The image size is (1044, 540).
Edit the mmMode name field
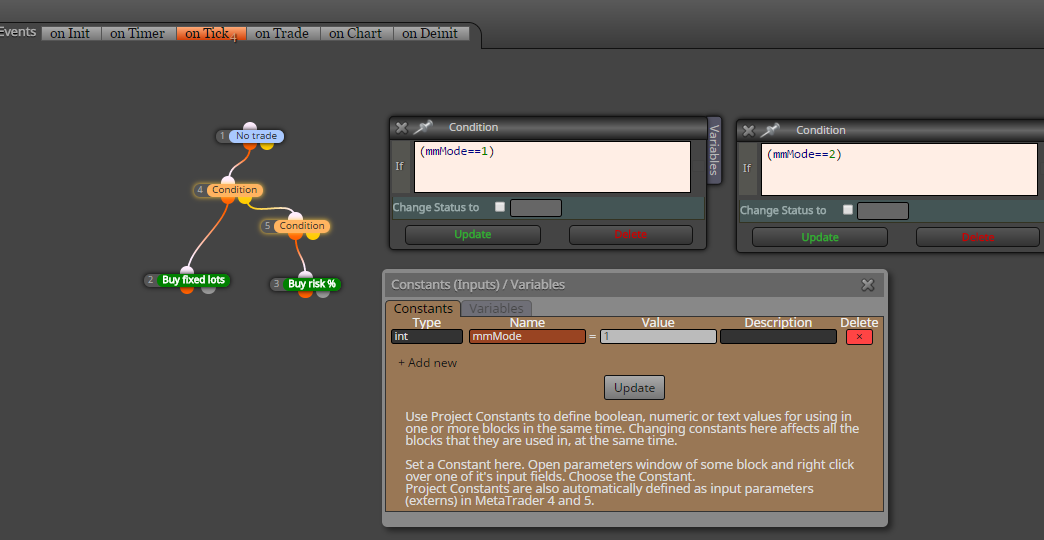pyautogui.click(x=527, y=337)
